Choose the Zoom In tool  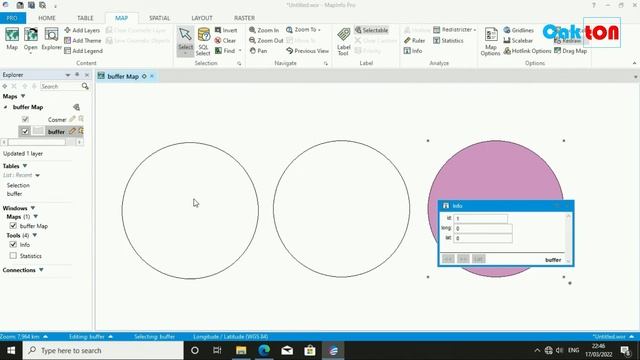[x=264, y=30]
